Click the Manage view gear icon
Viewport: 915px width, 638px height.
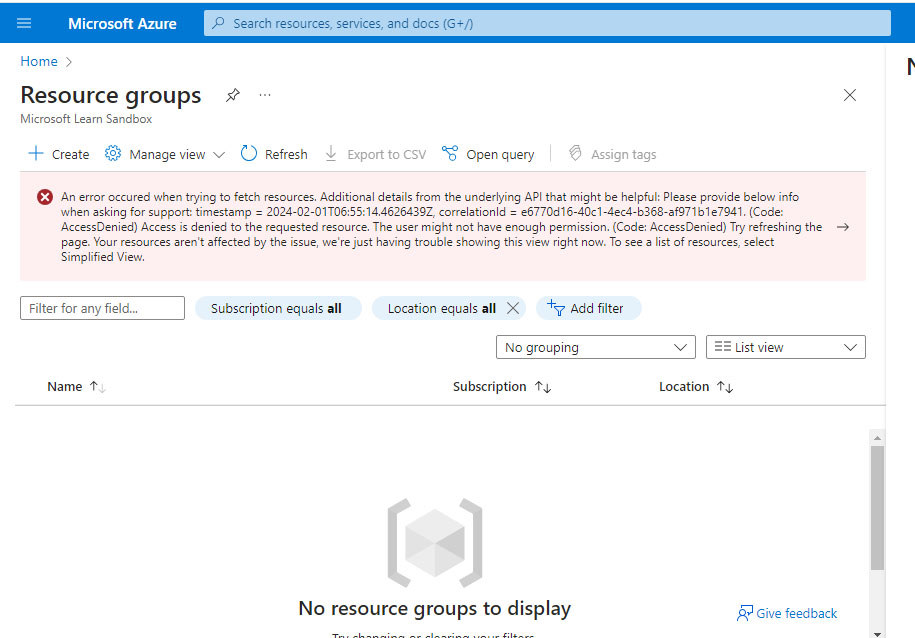point(113,154)
